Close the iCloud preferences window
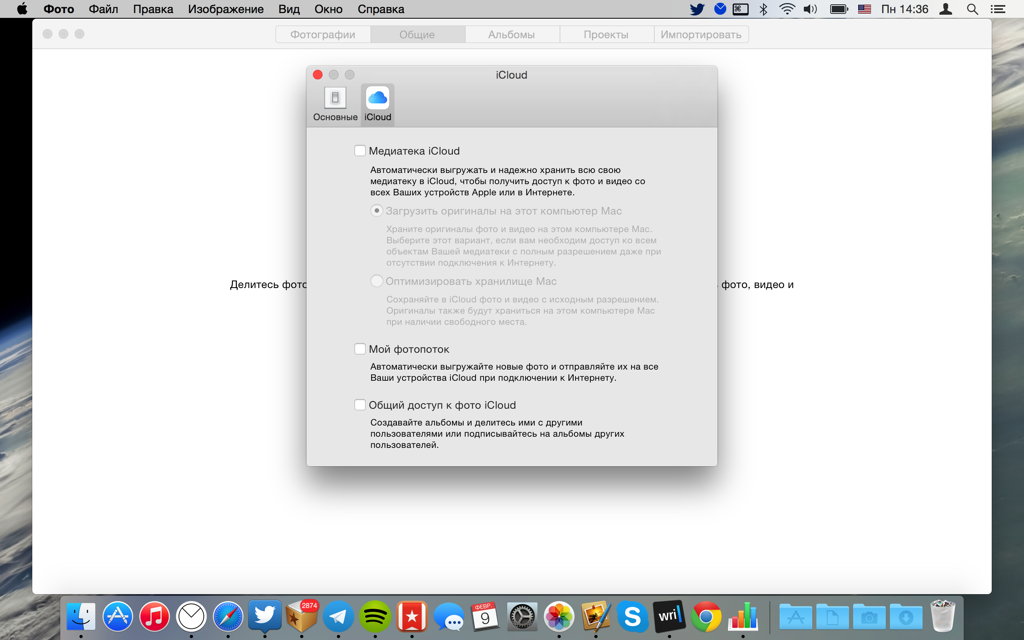The width and height of the screenshot is (1024, 640). tap(317, 74)
